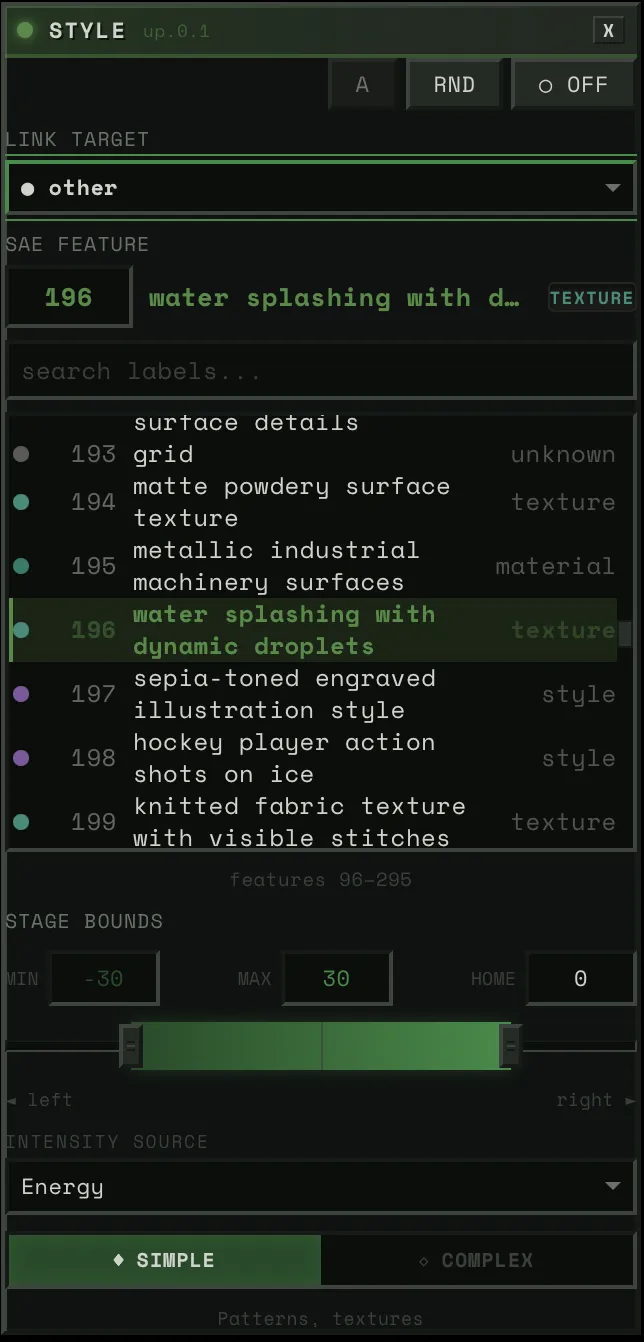Click the gray dot icon by feature 193 grid
The width and height of the screenshot is (644, 1342).
(x=22, y=454)
